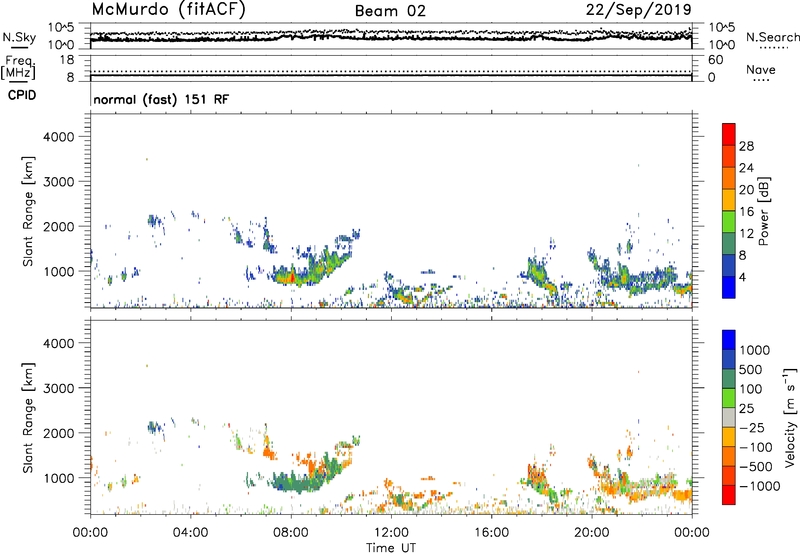Screen dimensions: 800x554
Task: Click the 16:00 time axis label
Action: point(491,533)
